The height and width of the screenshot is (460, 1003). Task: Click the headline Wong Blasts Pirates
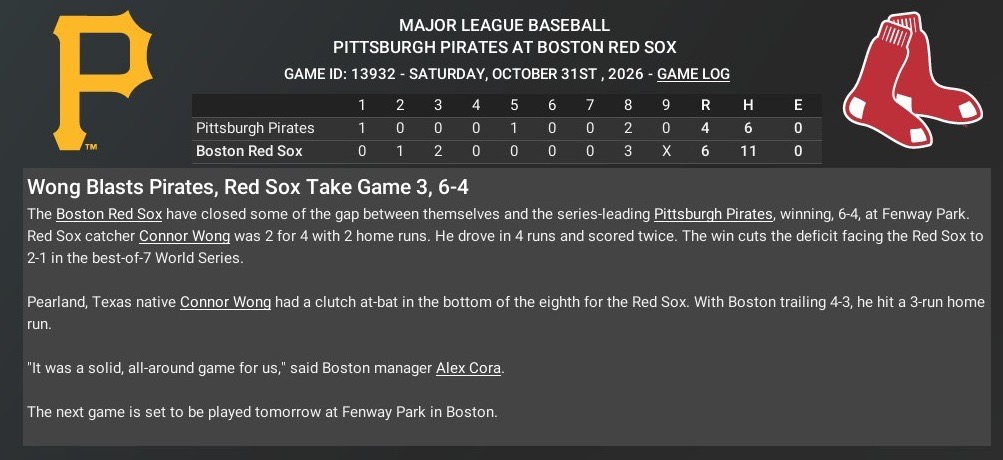tap(250, 187)
